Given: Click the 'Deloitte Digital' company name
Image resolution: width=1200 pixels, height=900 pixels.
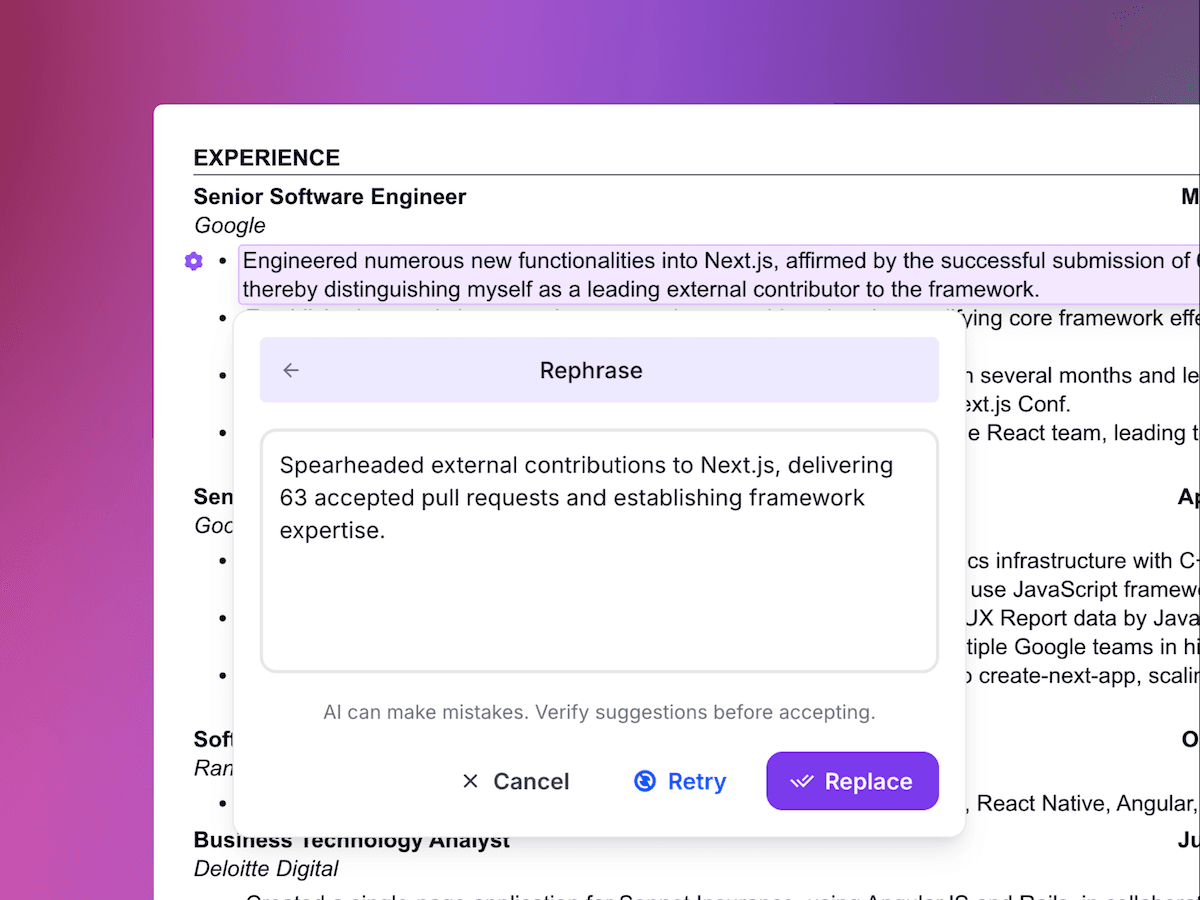Looking at the screenshot, I should 266,869.
